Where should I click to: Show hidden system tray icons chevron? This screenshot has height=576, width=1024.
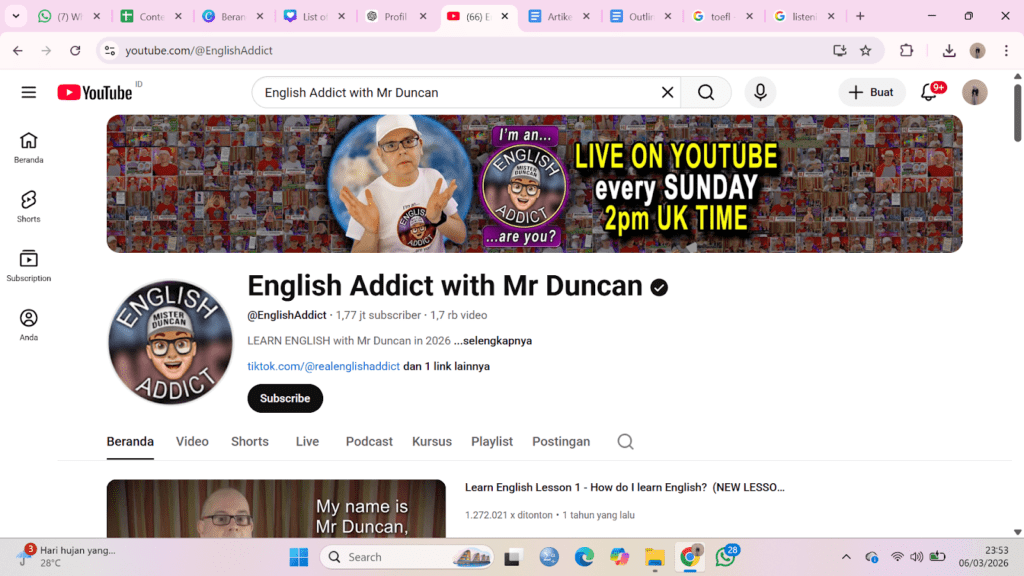pyautogui.click(x=846, y=557)
